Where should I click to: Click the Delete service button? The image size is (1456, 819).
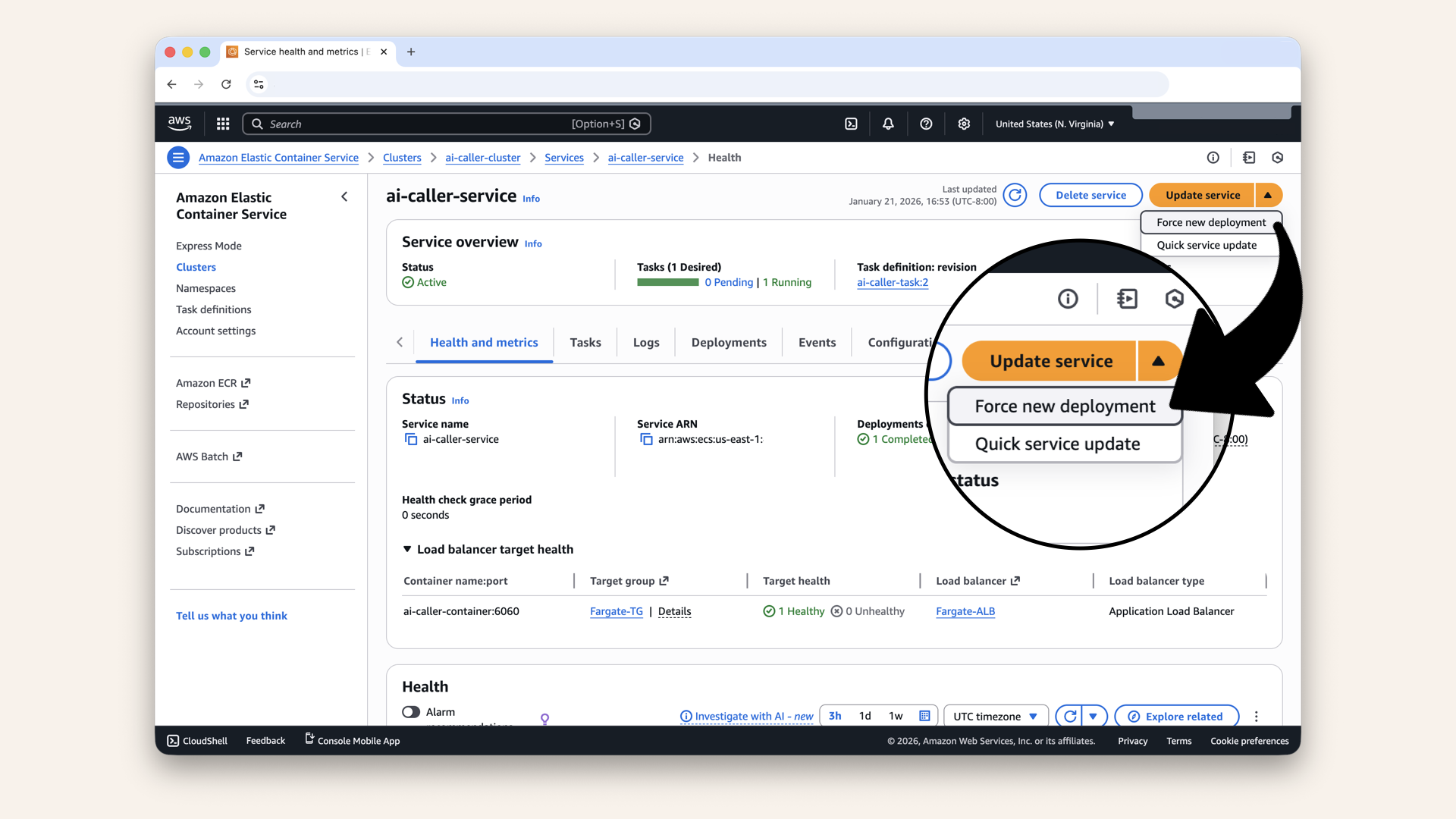click(x=1090, y=195)
